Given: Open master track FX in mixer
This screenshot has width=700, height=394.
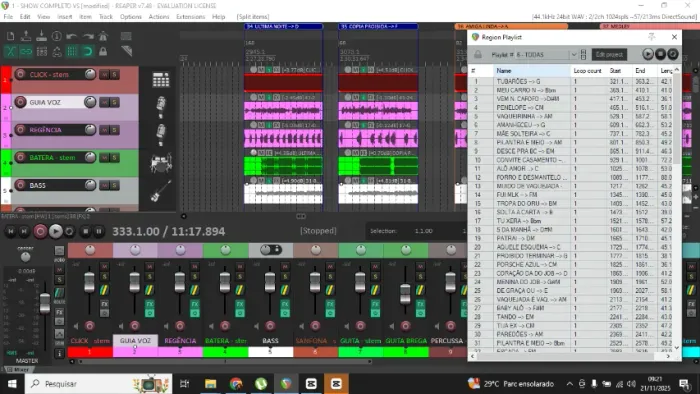Looking at the screenshot, I should coord(59,312).
